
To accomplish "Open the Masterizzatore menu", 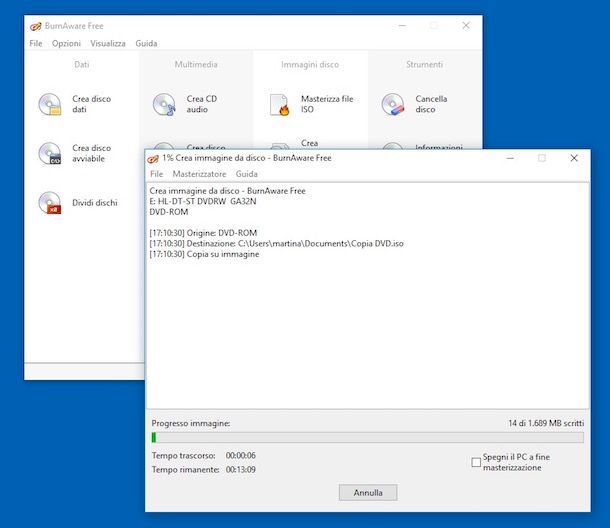I will pyautogui.click(x=199, y=174).
